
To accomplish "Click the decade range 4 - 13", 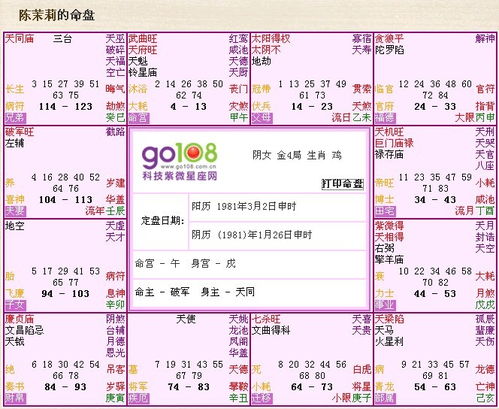I will click(x=188, y=107).
